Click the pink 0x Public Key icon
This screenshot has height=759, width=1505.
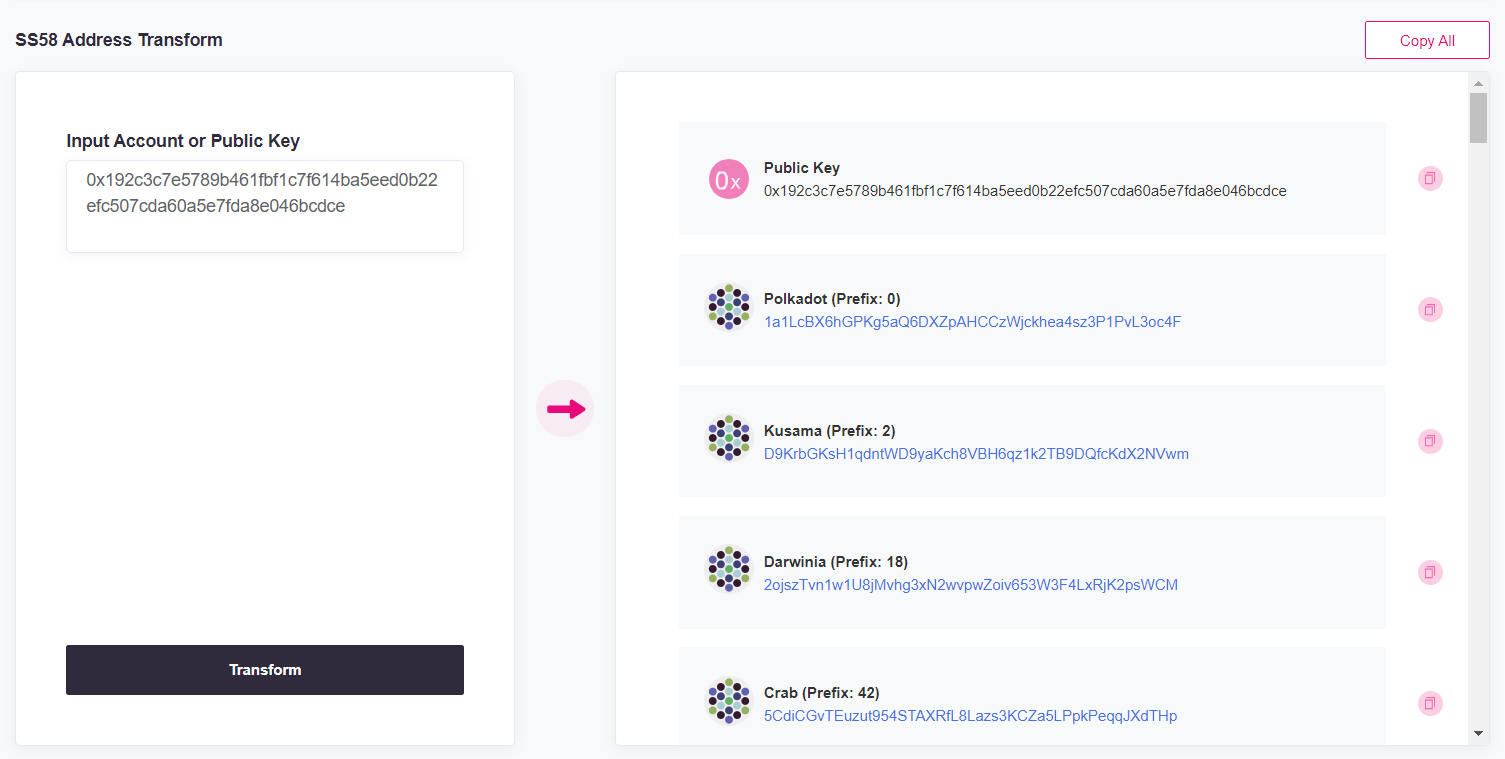pos(729,180)
